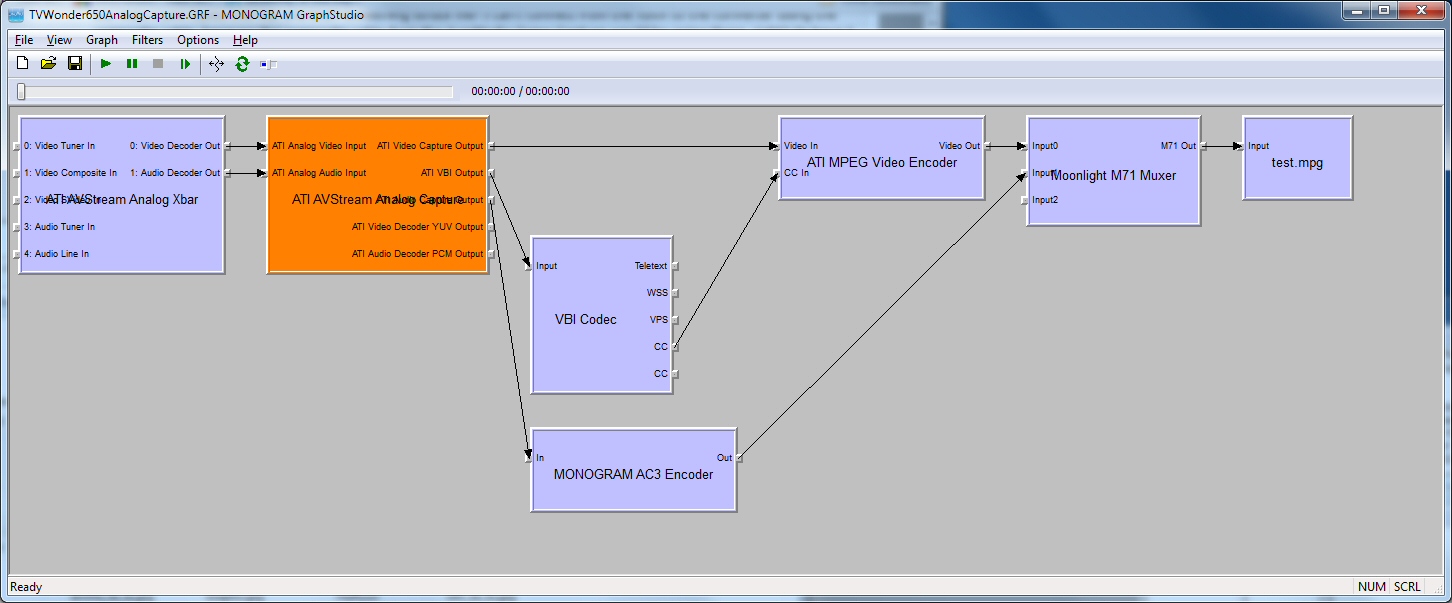Save the graph with the floppy disk icon

point(75,64)
